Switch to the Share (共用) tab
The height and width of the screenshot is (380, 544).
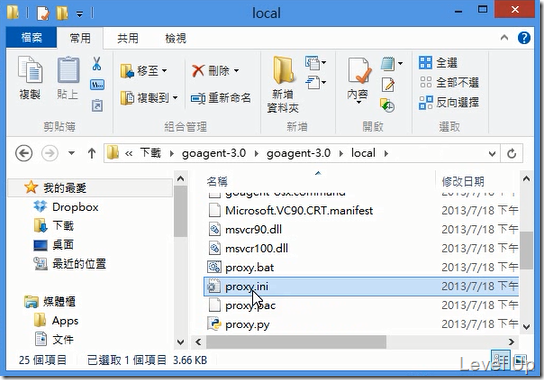128,37
